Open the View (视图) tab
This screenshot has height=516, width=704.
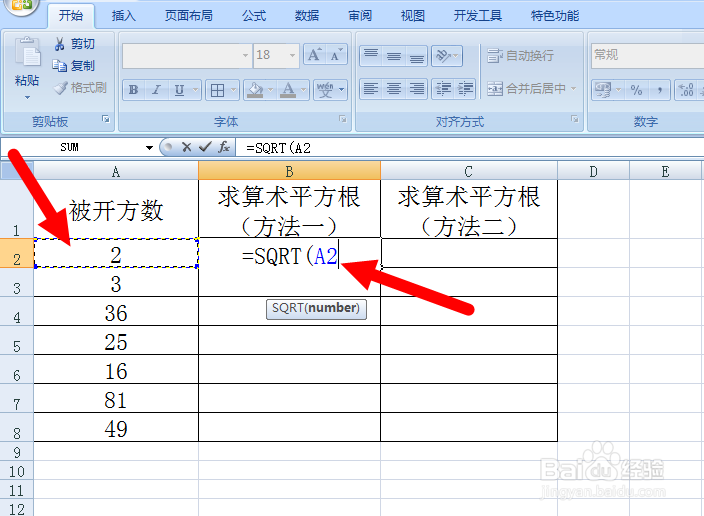point(413,16)
